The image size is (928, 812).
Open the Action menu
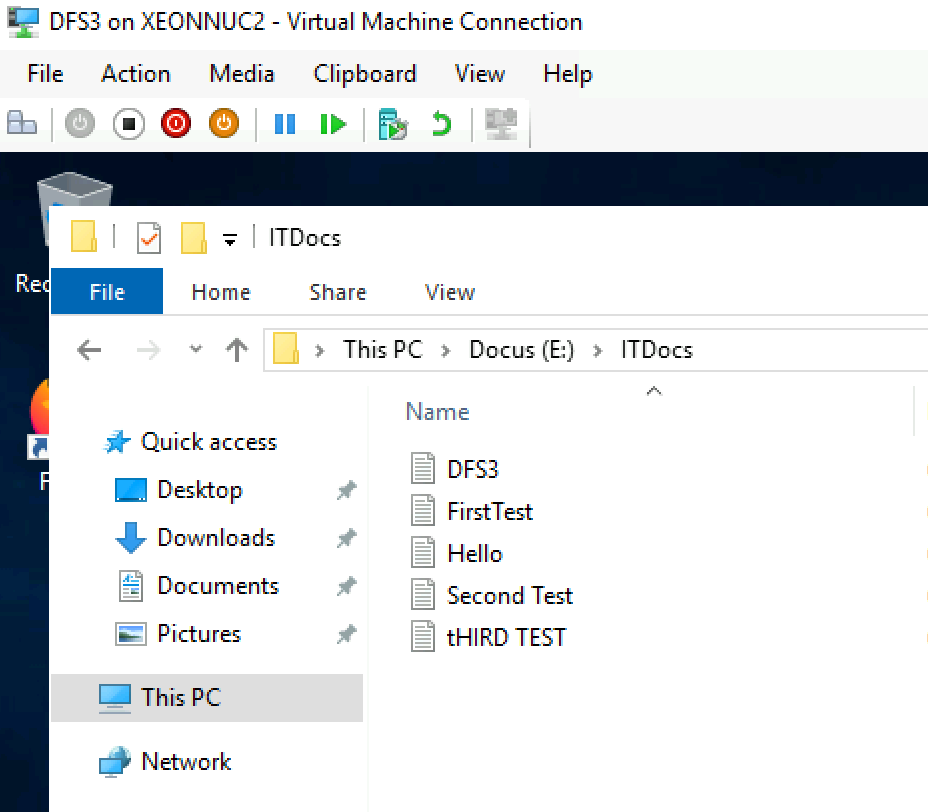click(136, 74)
